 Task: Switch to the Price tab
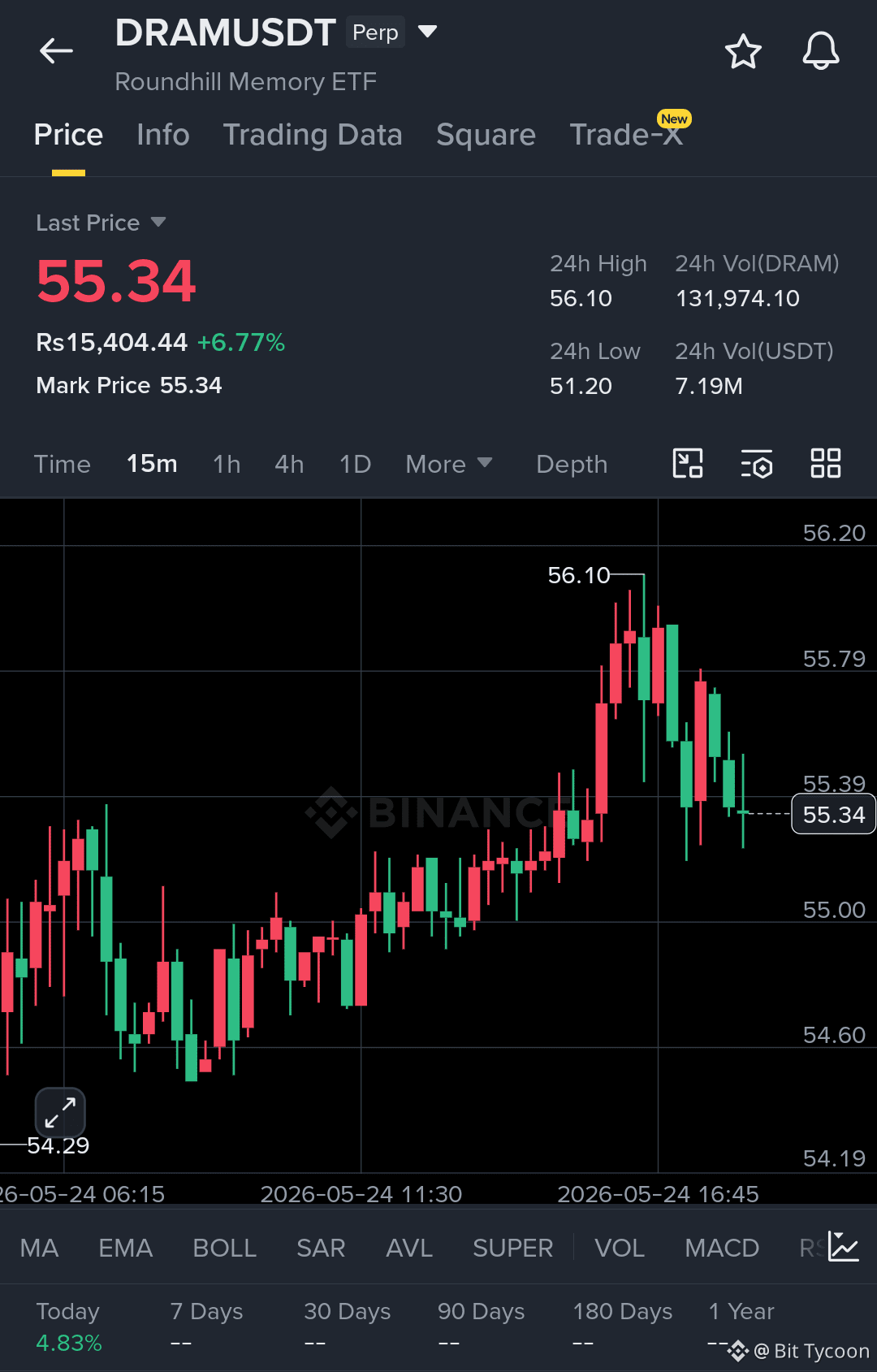pyautogui.click(x=68, y=135)
